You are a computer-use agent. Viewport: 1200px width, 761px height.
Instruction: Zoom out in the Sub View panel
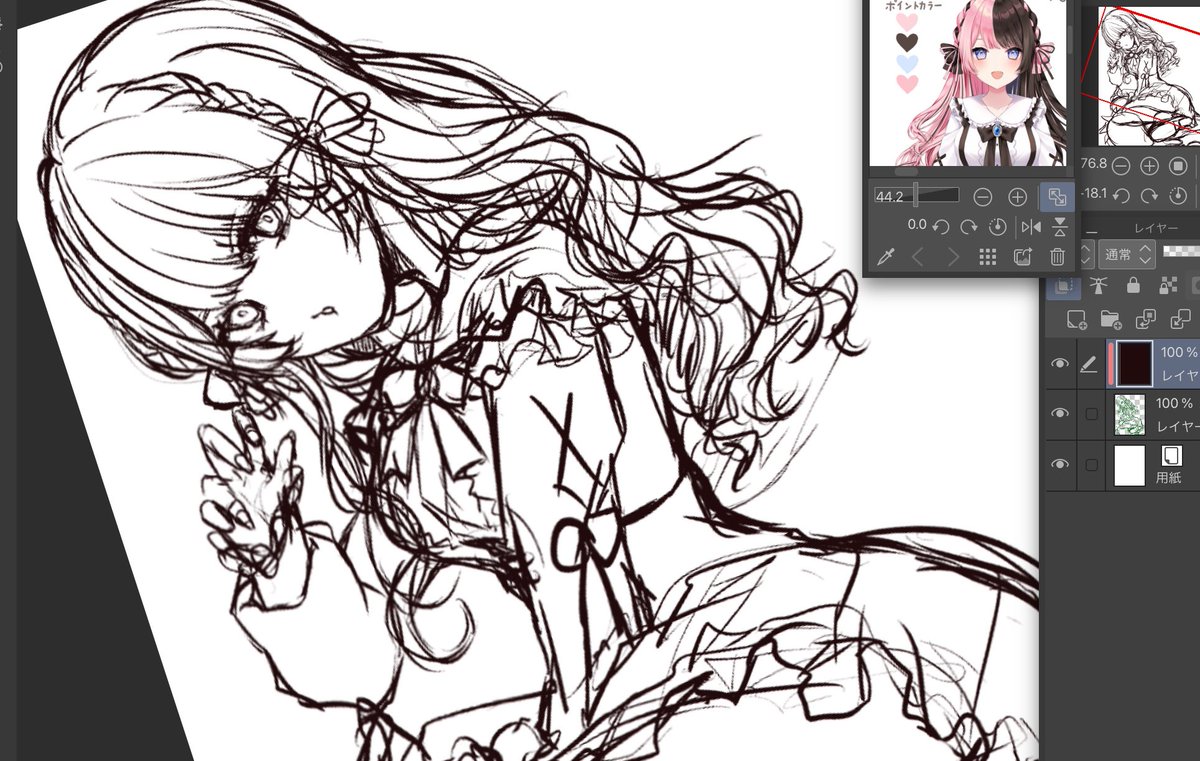(x=983, y=197)
